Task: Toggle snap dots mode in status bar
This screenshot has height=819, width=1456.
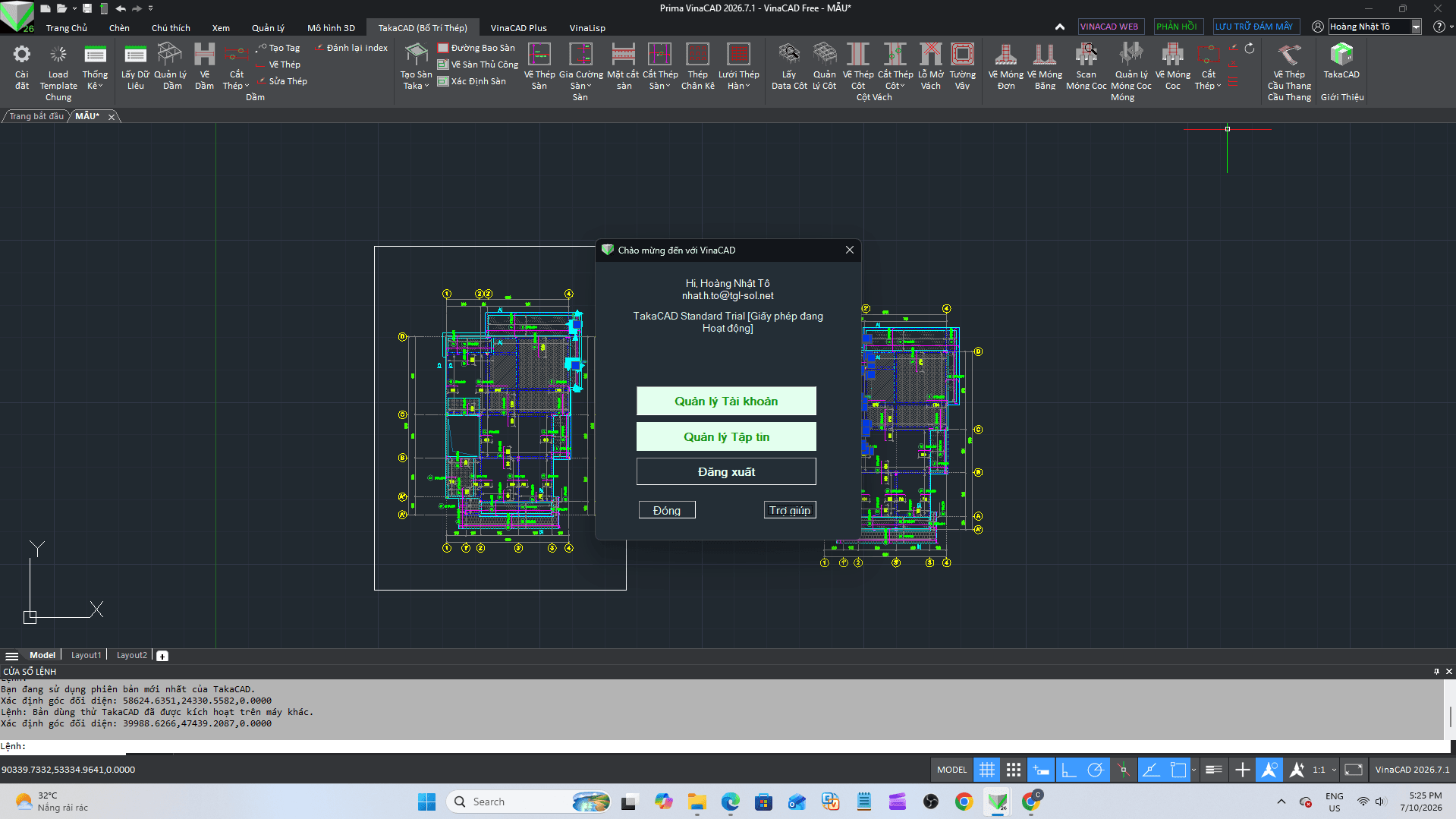Action: click(x=1014, y=770)
